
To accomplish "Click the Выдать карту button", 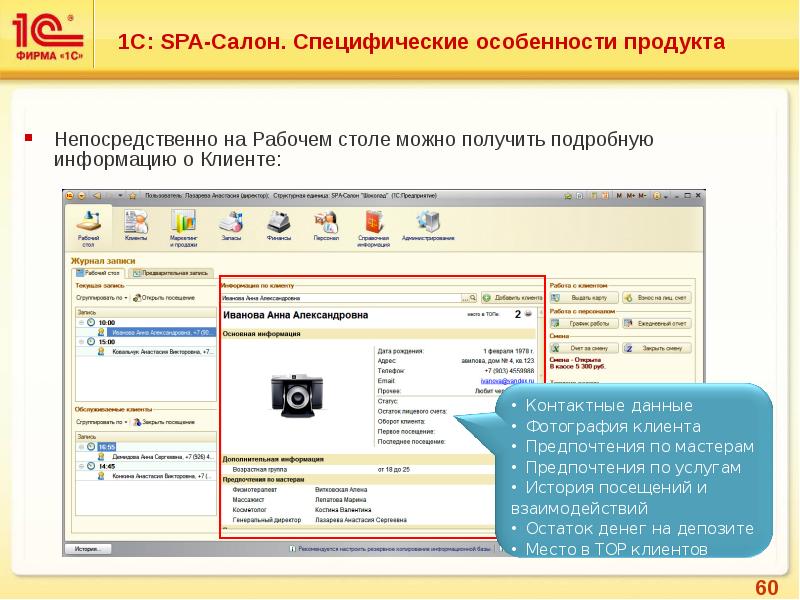I will pos(584,298).
